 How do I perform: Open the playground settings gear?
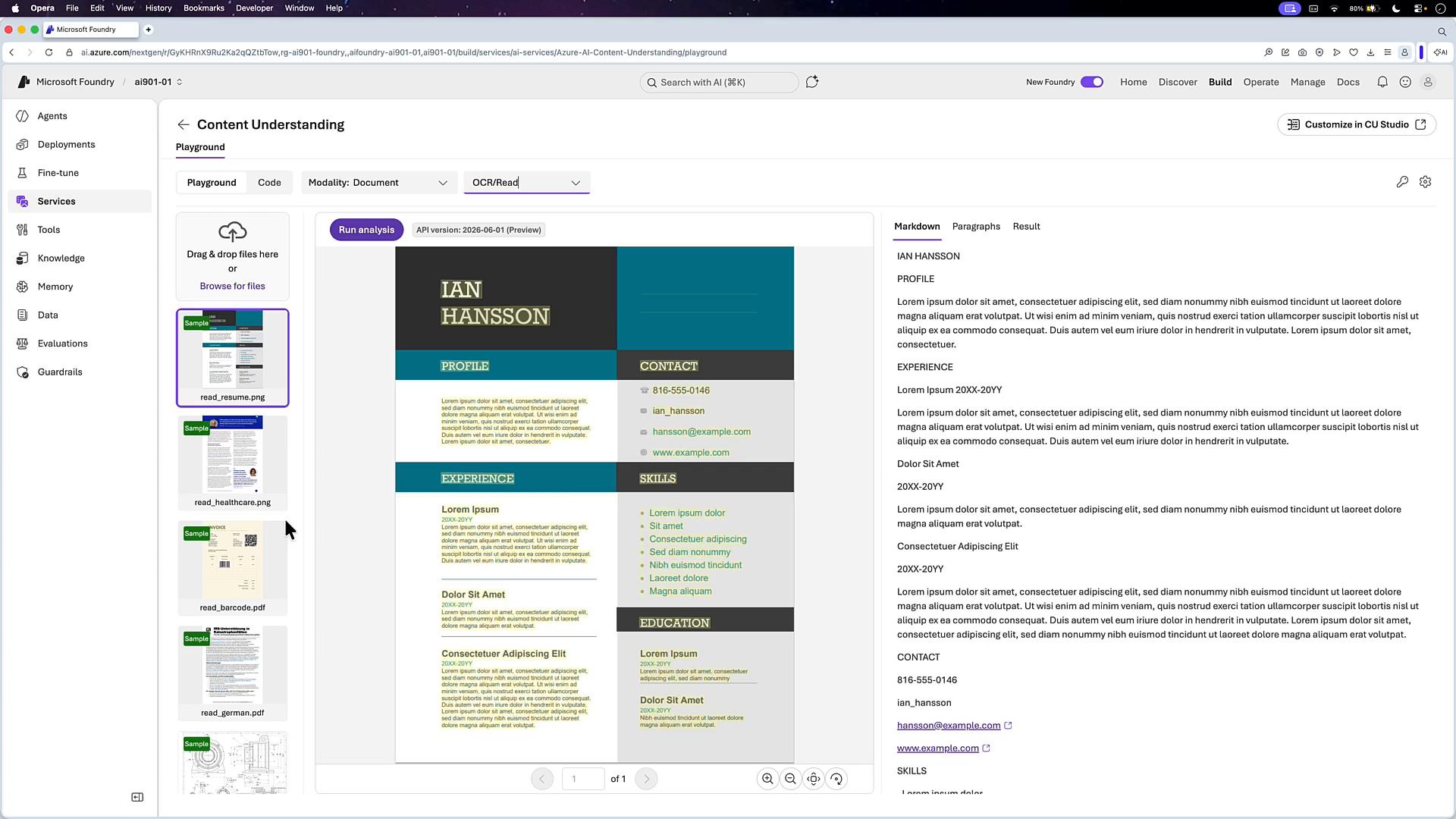click(1426, 182)
